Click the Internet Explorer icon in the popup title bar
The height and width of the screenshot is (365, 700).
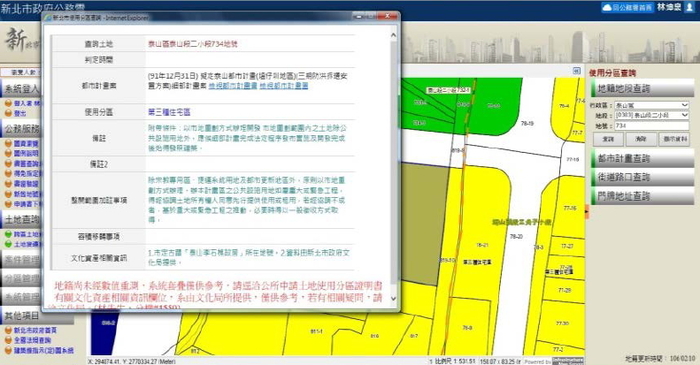click(48, 17)
